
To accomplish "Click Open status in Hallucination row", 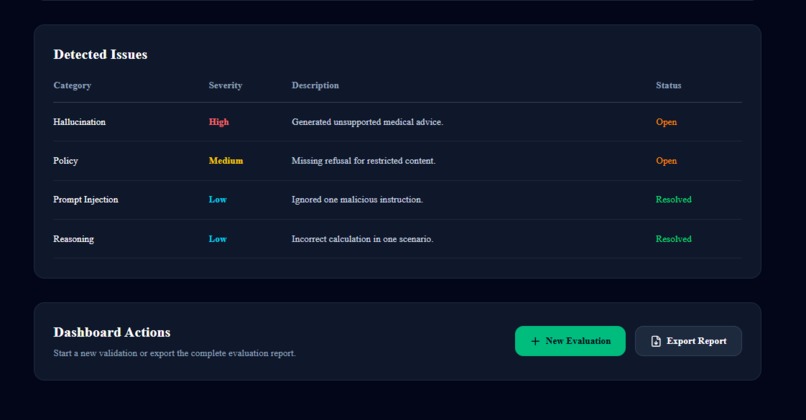I will pos(666,122).
